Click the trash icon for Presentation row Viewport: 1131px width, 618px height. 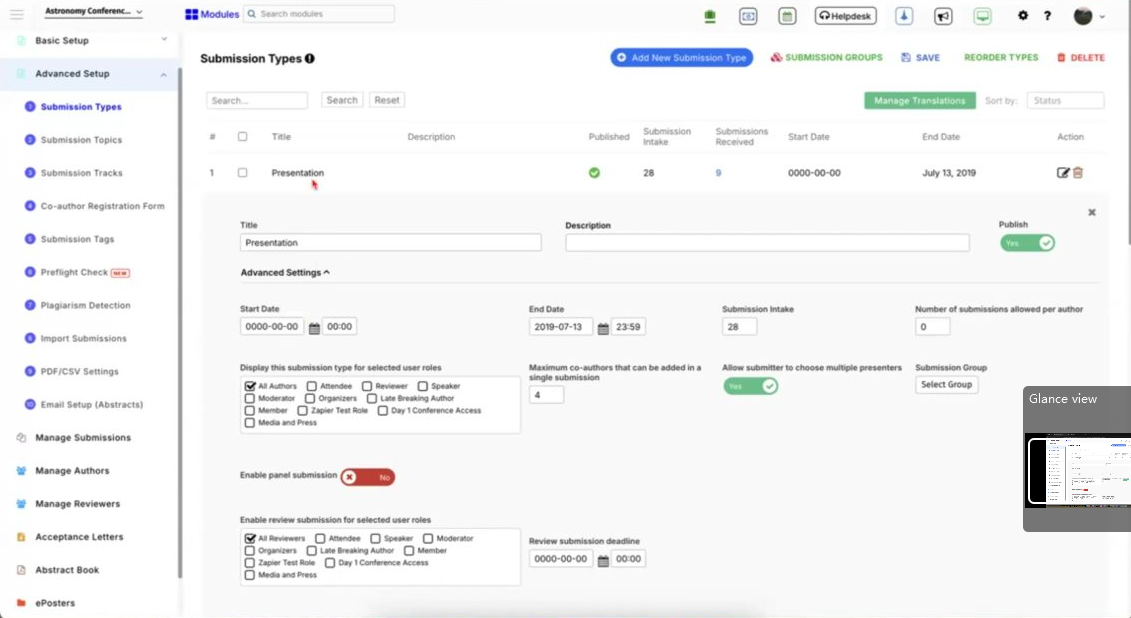(x=1078, y=172)
